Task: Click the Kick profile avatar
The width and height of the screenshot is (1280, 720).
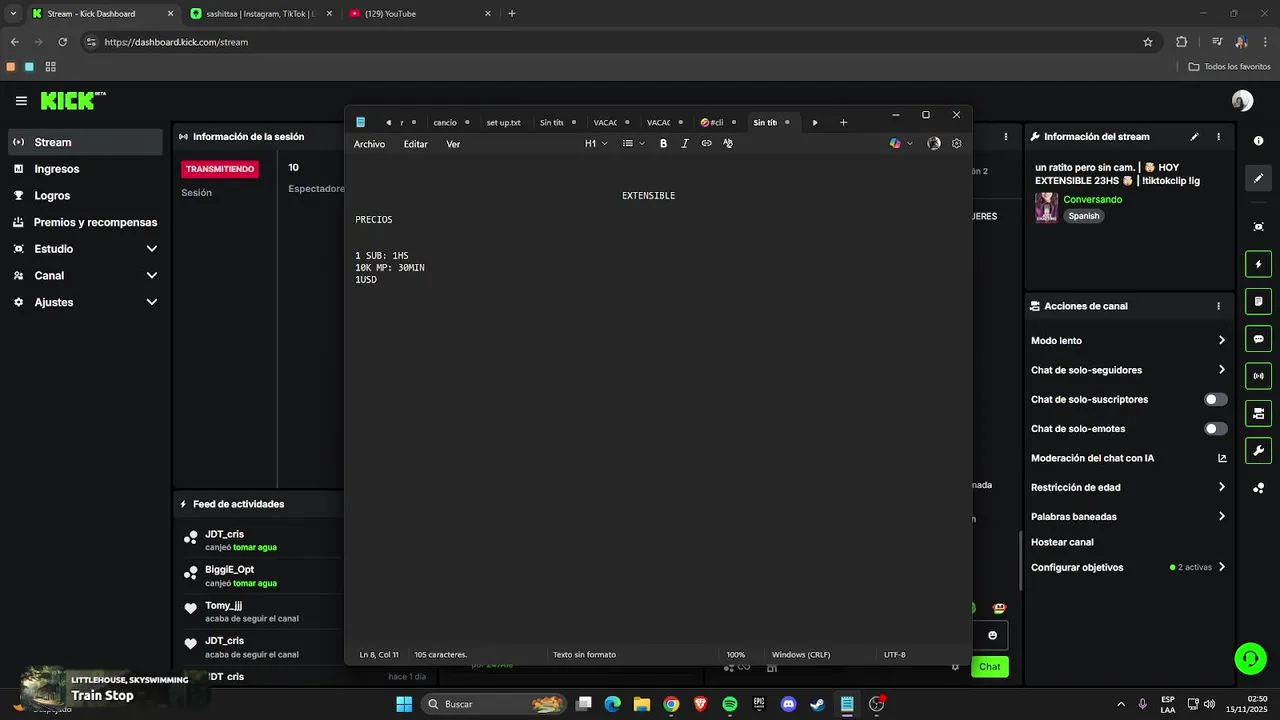Action: 1242,101
